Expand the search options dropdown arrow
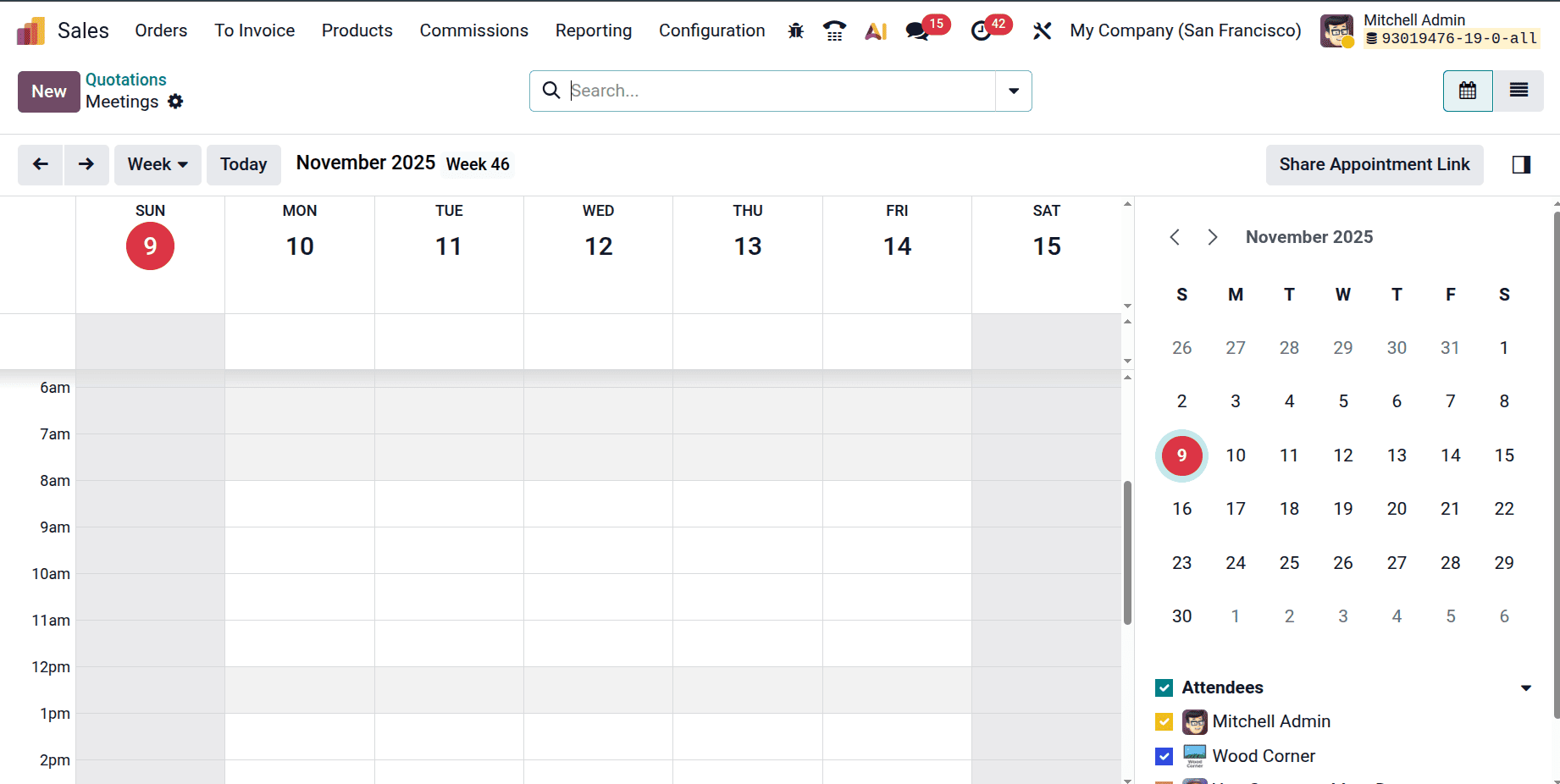The image size is (1560, 784). (1013, 91)
